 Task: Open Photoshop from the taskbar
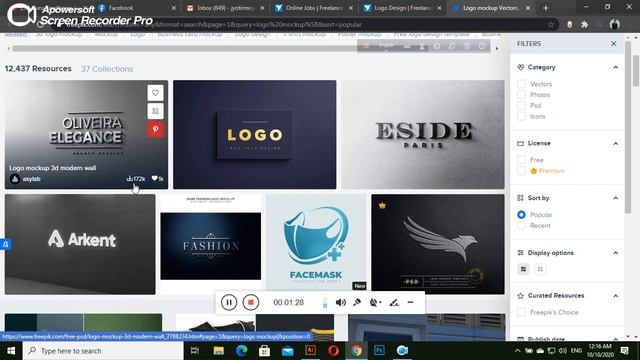pyautogui.click(x=379, y=350)
